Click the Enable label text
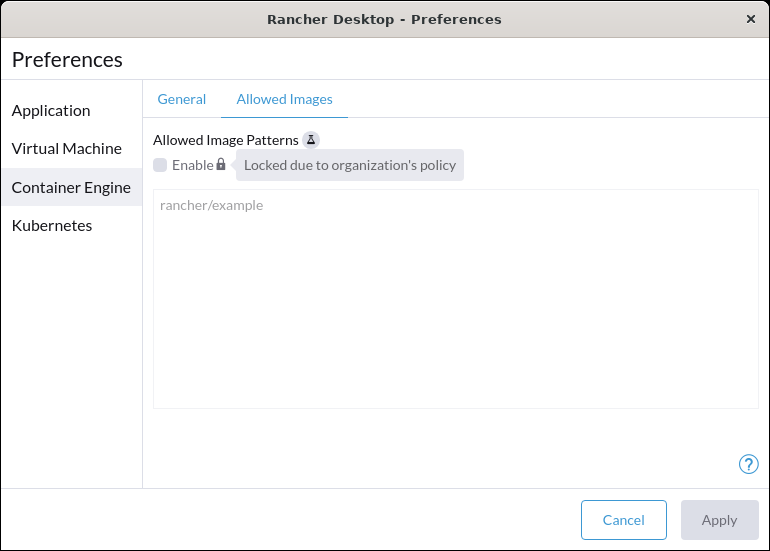Viewport: 770px width, 551px height. (192, 165)
